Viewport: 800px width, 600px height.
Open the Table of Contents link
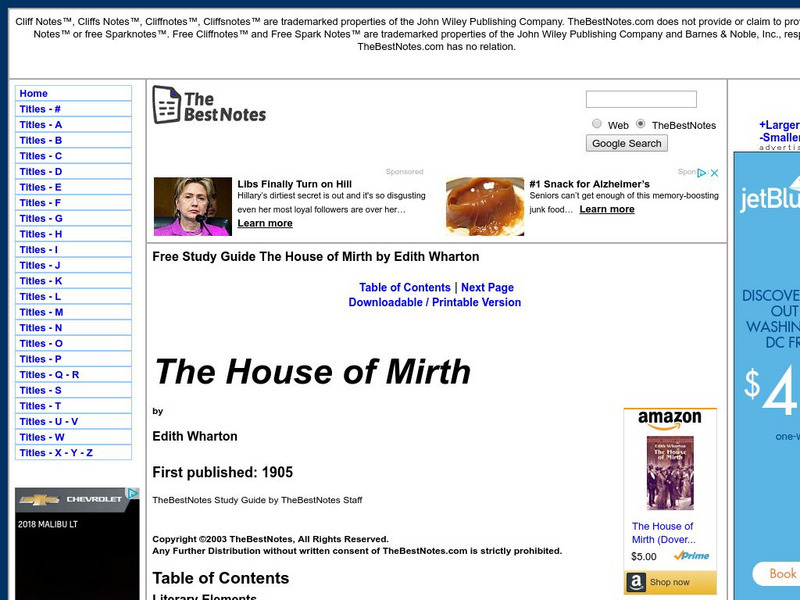coord(405,287)
